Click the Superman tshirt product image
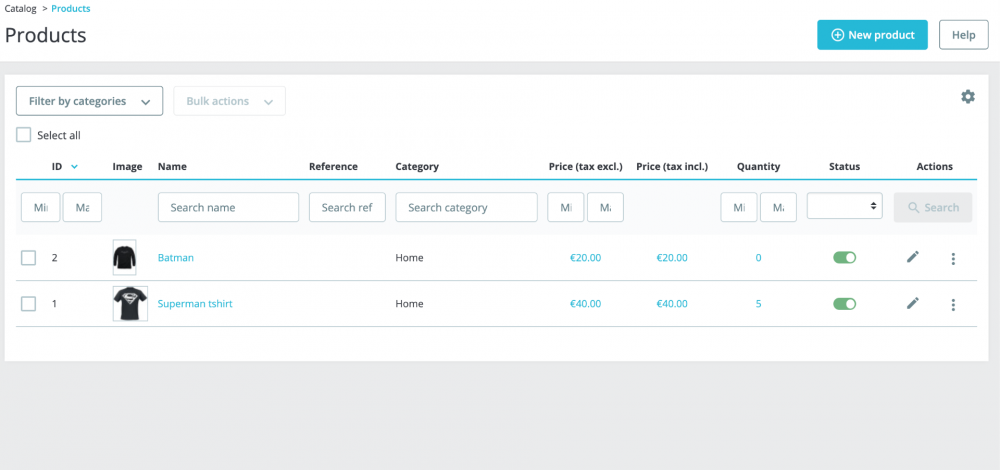 click(130, 304)
